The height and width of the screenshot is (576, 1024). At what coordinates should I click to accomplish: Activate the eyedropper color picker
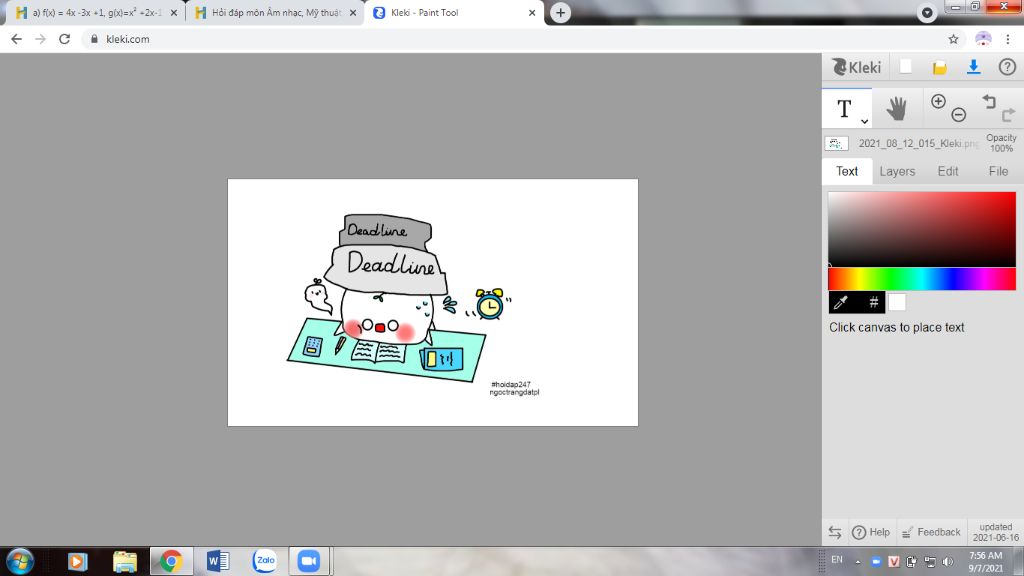point(841,302)
